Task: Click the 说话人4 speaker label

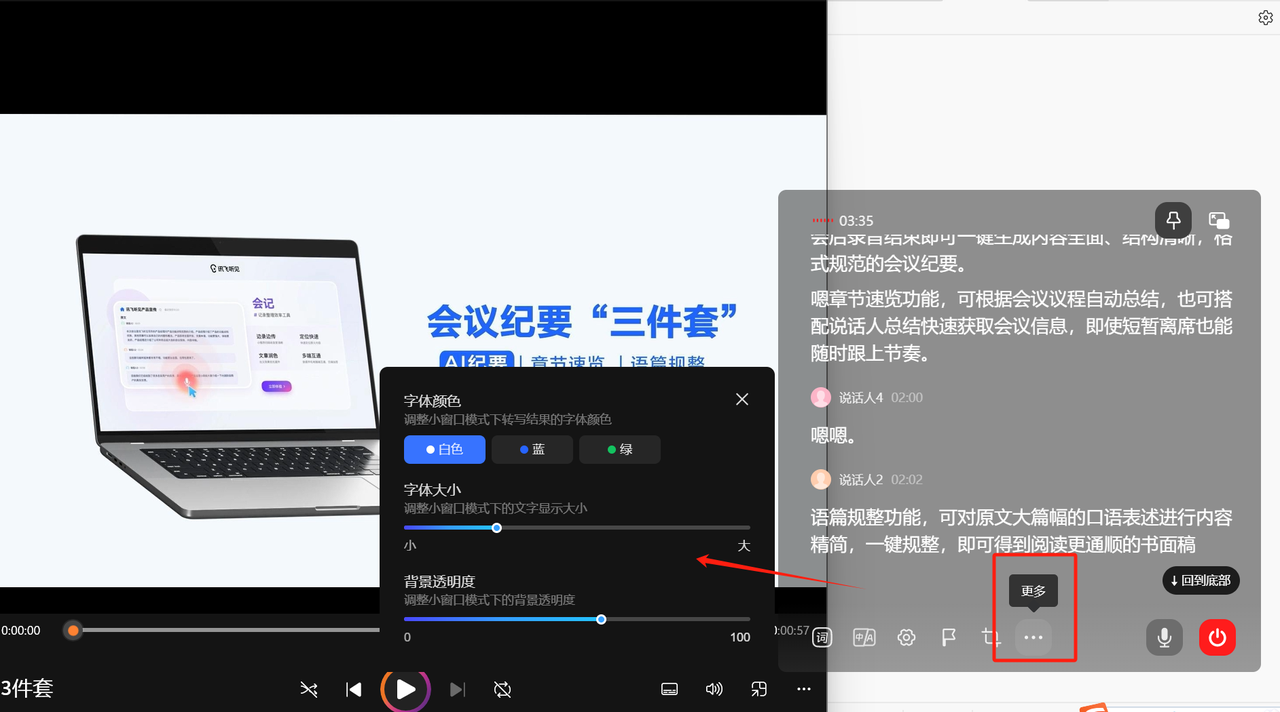Action: pyautogui.click(x=861, y=397)
